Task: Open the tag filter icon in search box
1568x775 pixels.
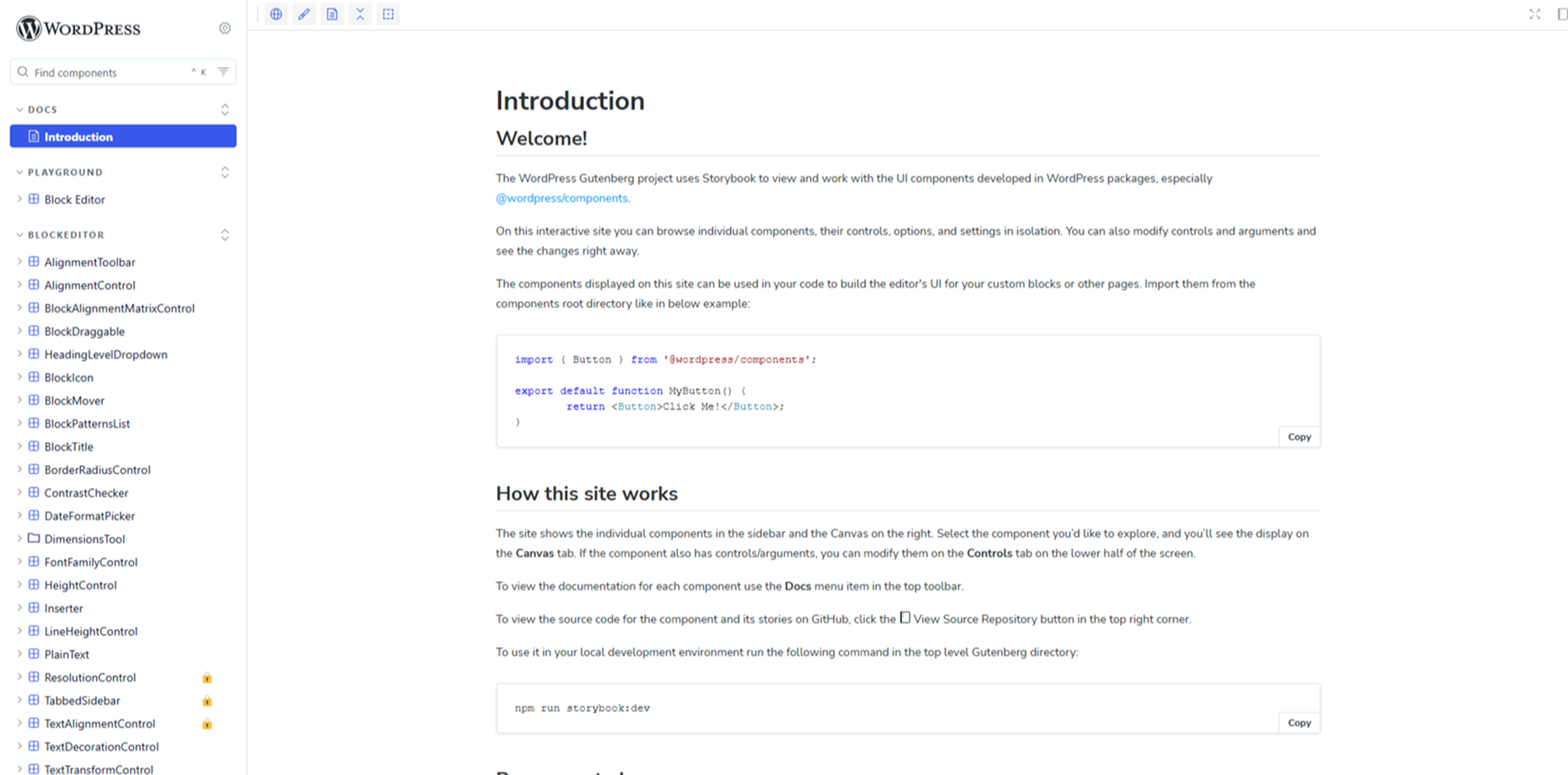Action: click(x=224, y=72)
